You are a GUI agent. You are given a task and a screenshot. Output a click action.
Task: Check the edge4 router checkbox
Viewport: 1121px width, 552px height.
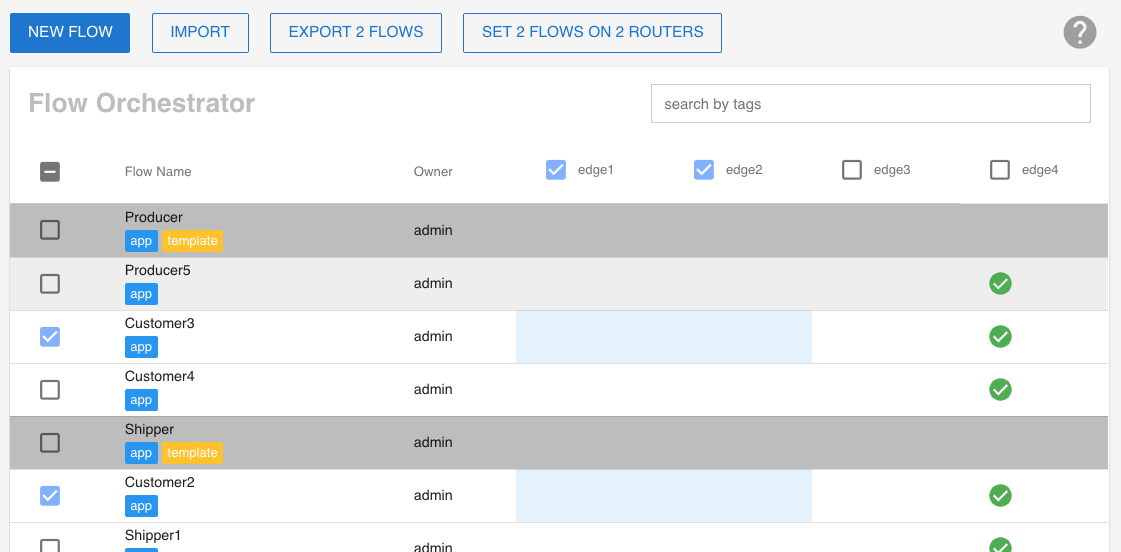pos(1000,170)
